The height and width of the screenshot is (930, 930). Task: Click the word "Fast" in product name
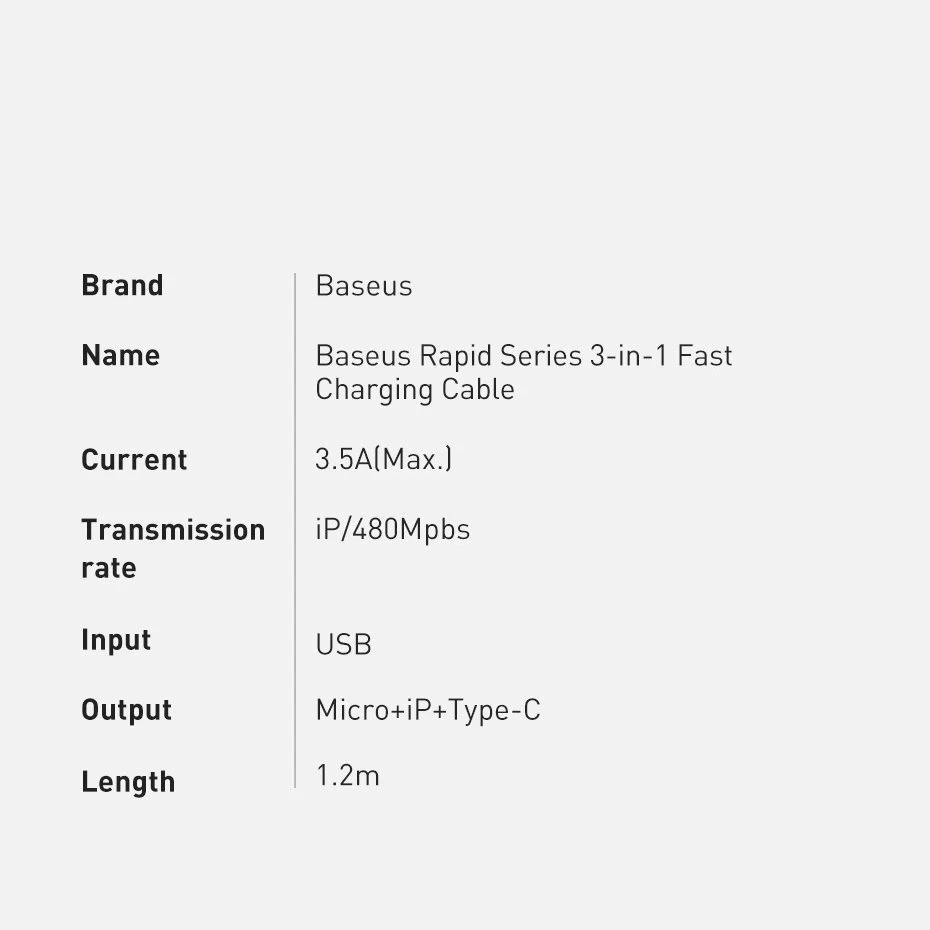pyautogui.click(x=705, y=356)
